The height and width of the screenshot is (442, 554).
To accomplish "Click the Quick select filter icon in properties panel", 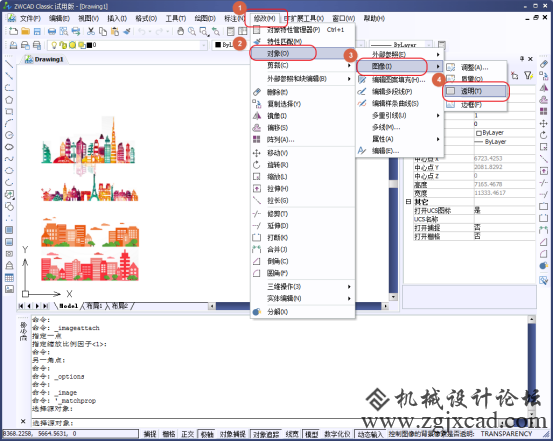I will (x=528, y=76).
